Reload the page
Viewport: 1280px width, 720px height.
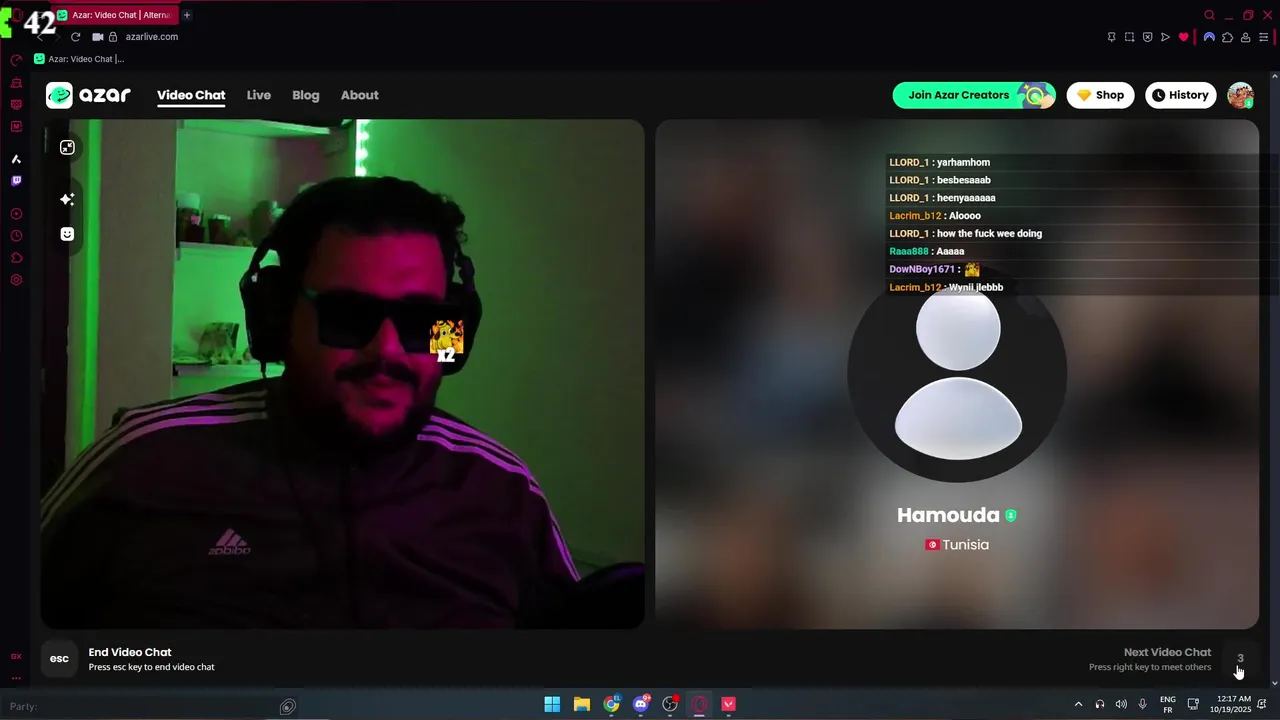point(75,37)
